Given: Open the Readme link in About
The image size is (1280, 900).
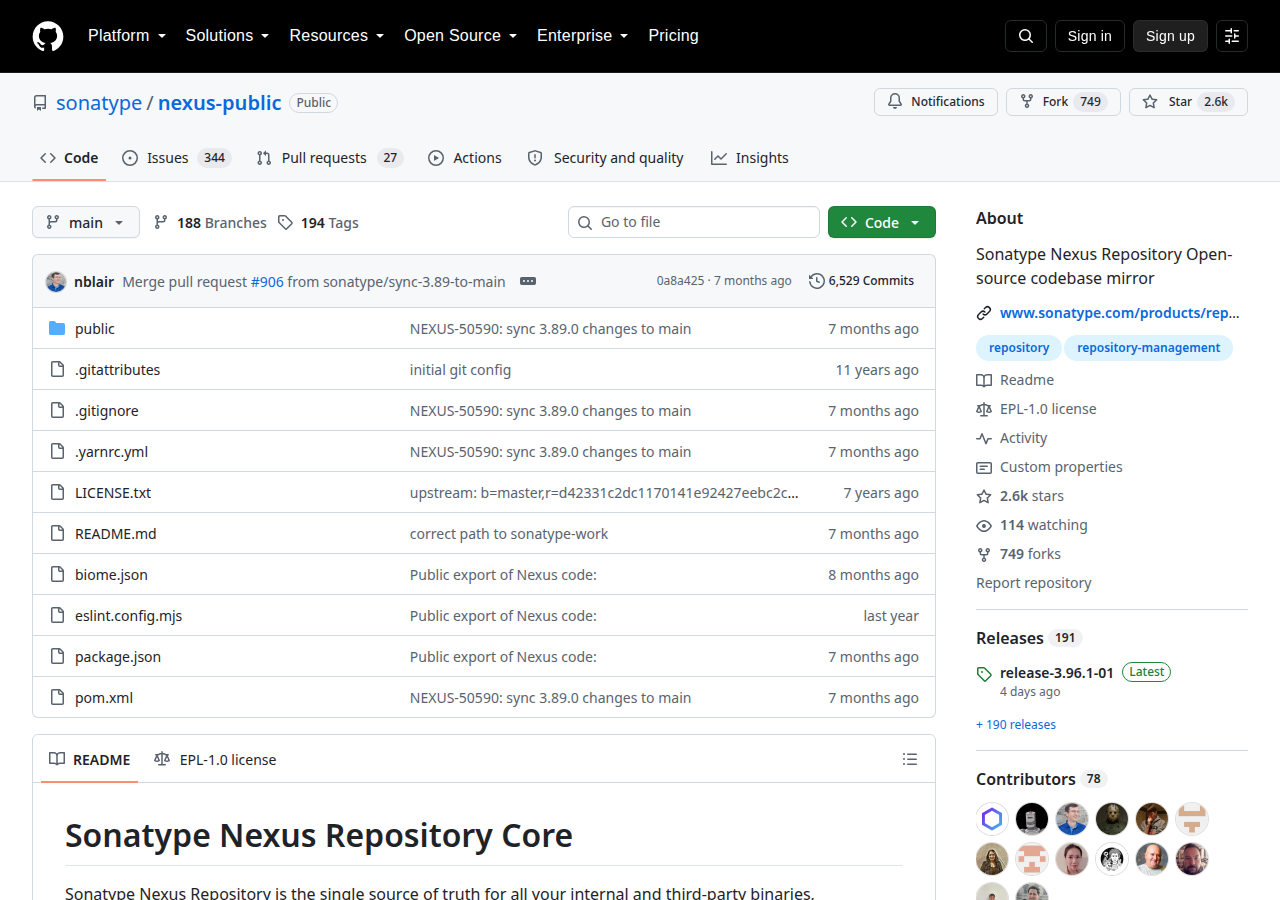Looking at the screenshot, I should (x=1015, y=380).
